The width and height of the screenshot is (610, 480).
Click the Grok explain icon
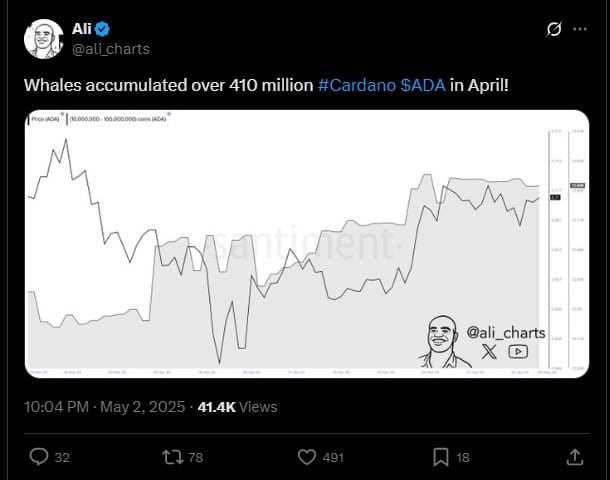coord(552,28)
